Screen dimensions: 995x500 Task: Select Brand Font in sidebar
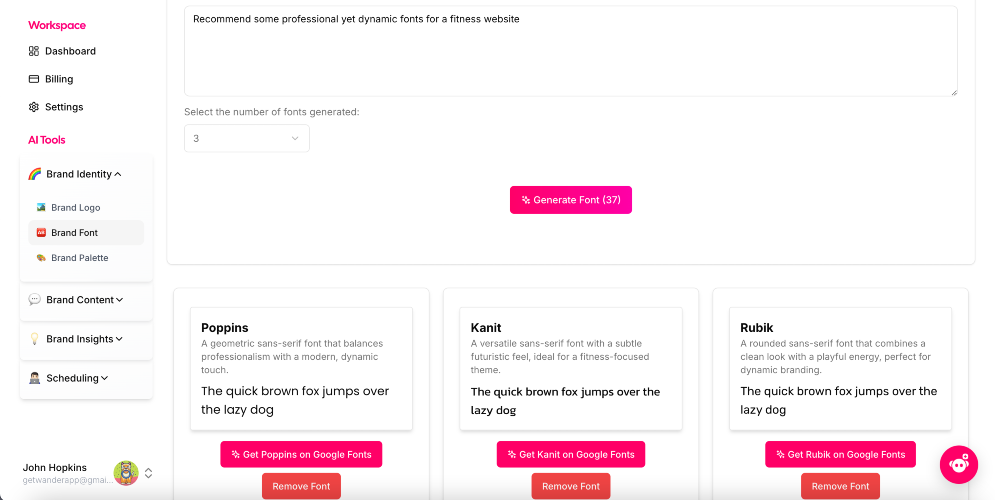pos(86,233)
